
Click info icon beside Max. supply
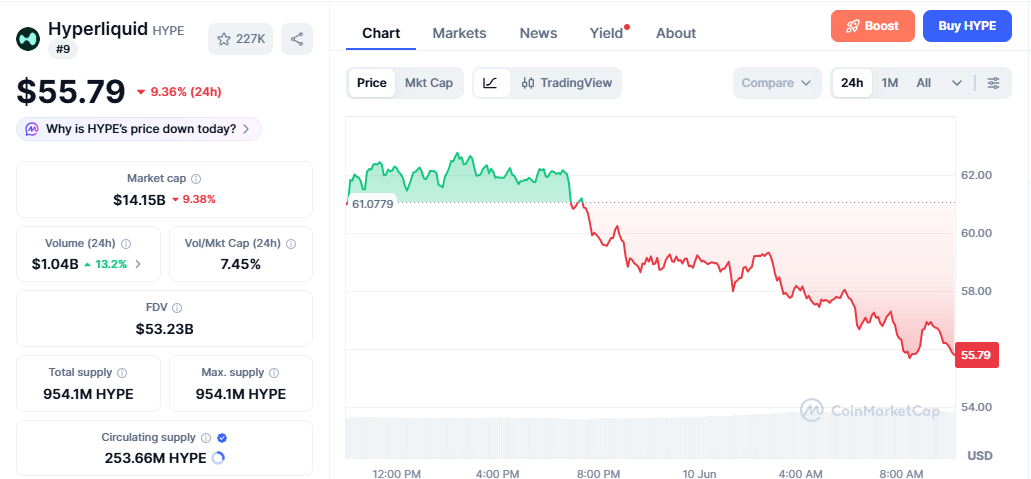274,372
